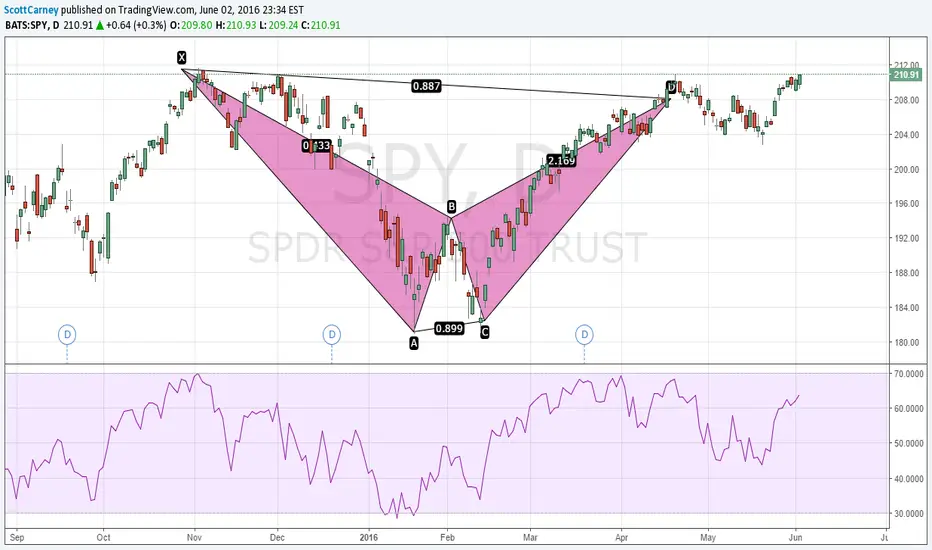Click the 0.899 ratio label
This screenshot has width=932, height=550.
[449, 328]
